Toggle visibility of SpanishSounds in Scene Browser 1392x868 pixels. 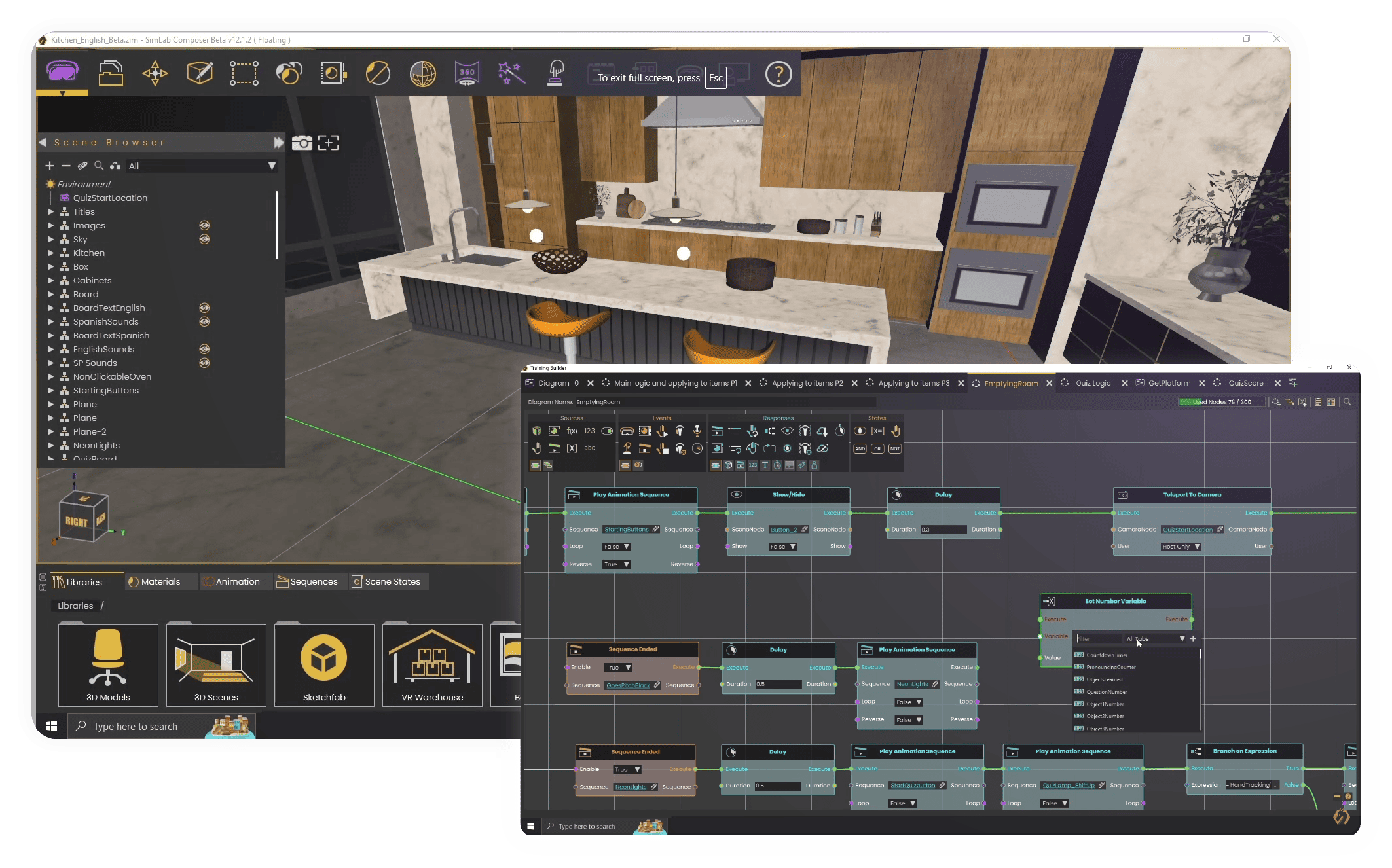point(205,321)
